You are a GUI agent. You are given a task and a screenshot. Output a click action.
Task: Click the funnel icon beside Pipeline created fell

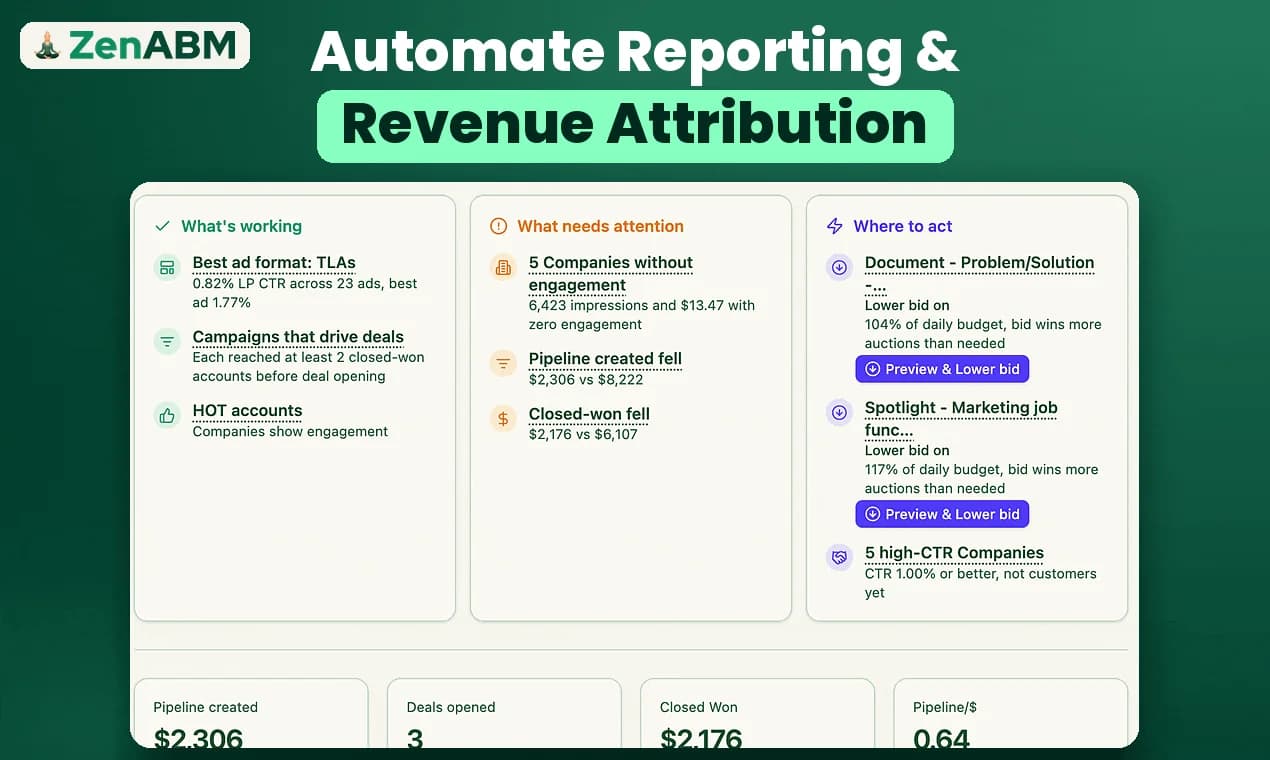pyautogui.click(x=503, y=363)
